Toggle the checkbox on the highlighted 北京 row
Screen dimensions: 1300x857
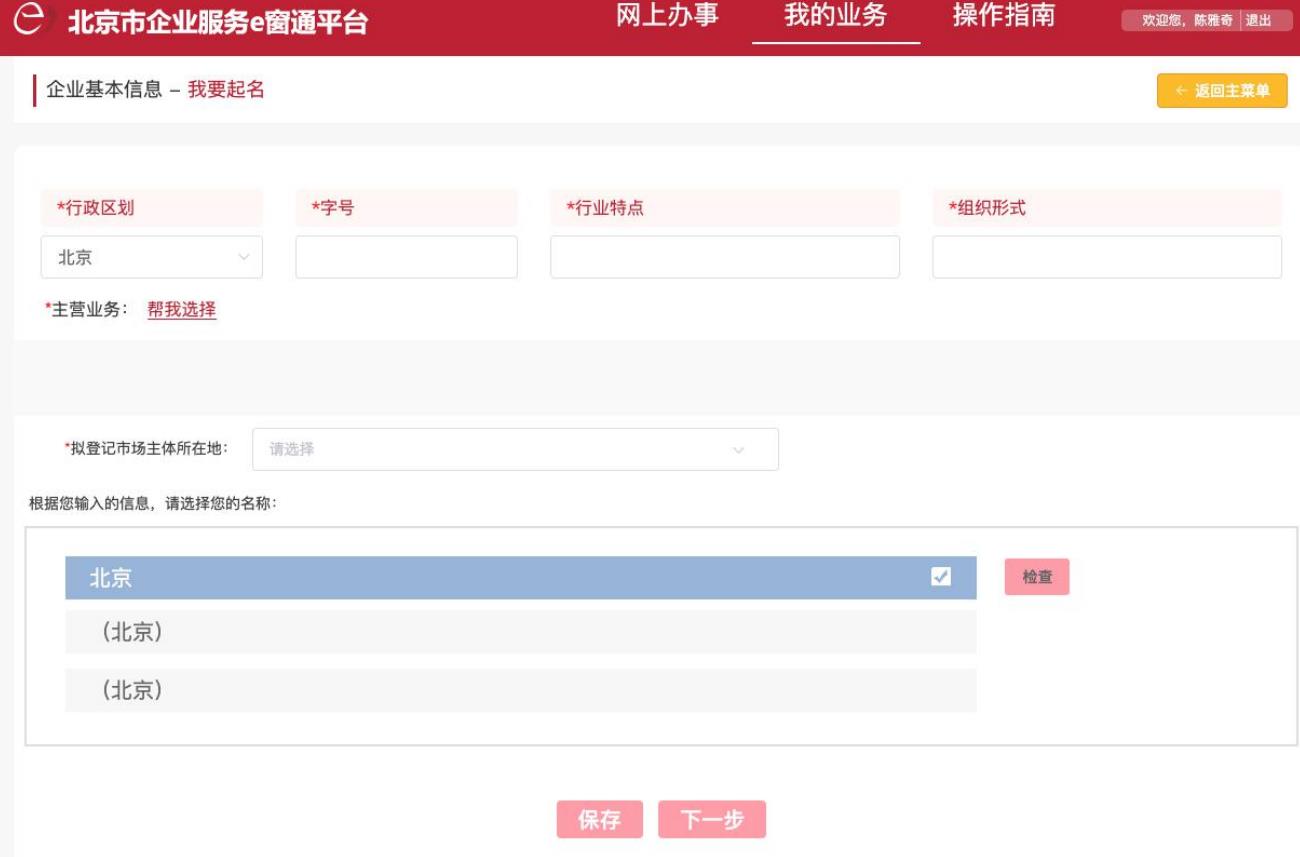tap(940, 577)
